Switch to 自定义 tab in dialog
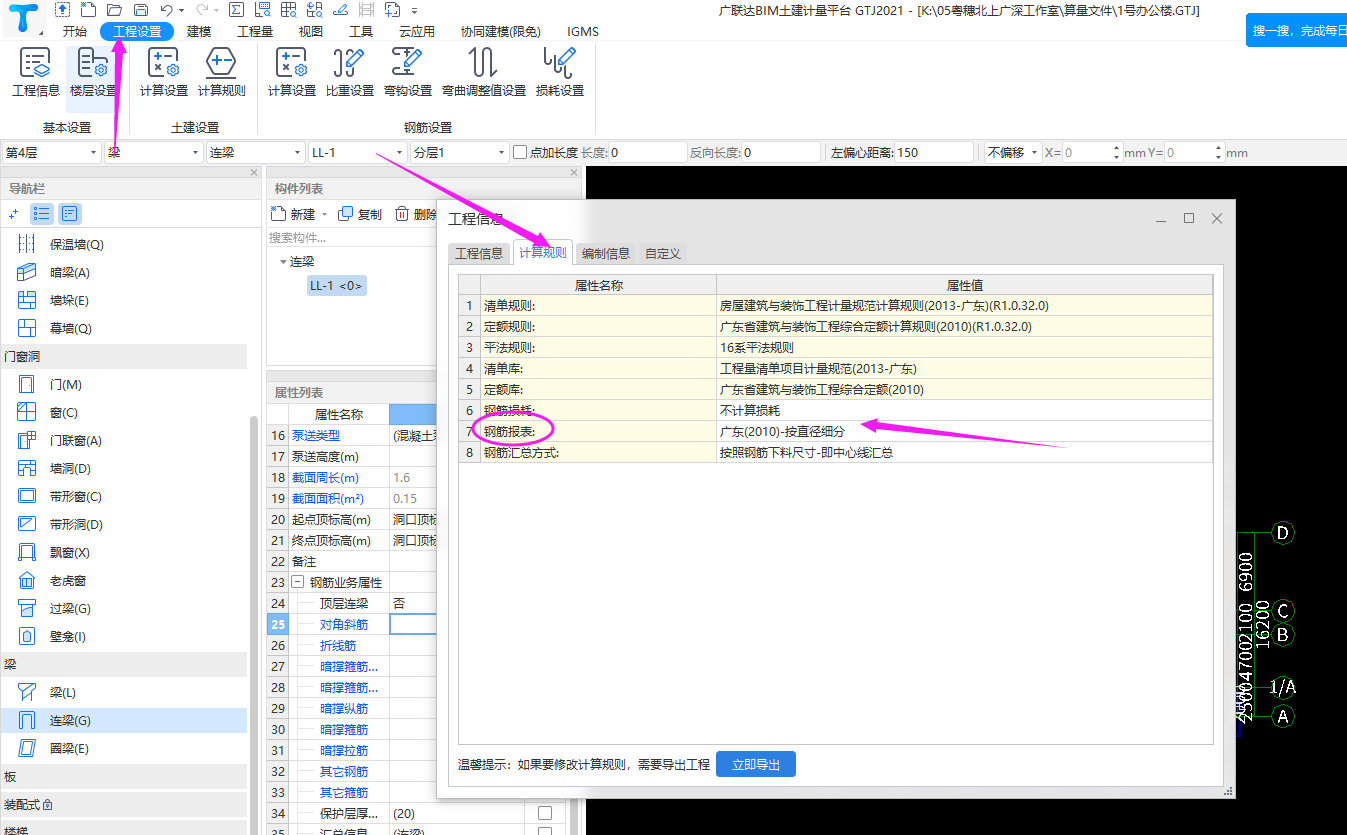This screenshot has width=1347, height=835. (x=663, y=253)
